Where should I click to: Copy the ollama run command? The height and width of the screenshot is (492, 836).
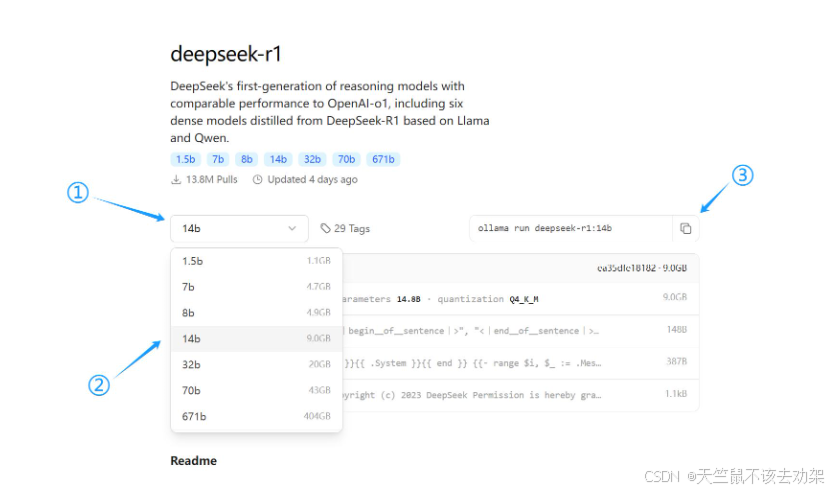point(686,229)
